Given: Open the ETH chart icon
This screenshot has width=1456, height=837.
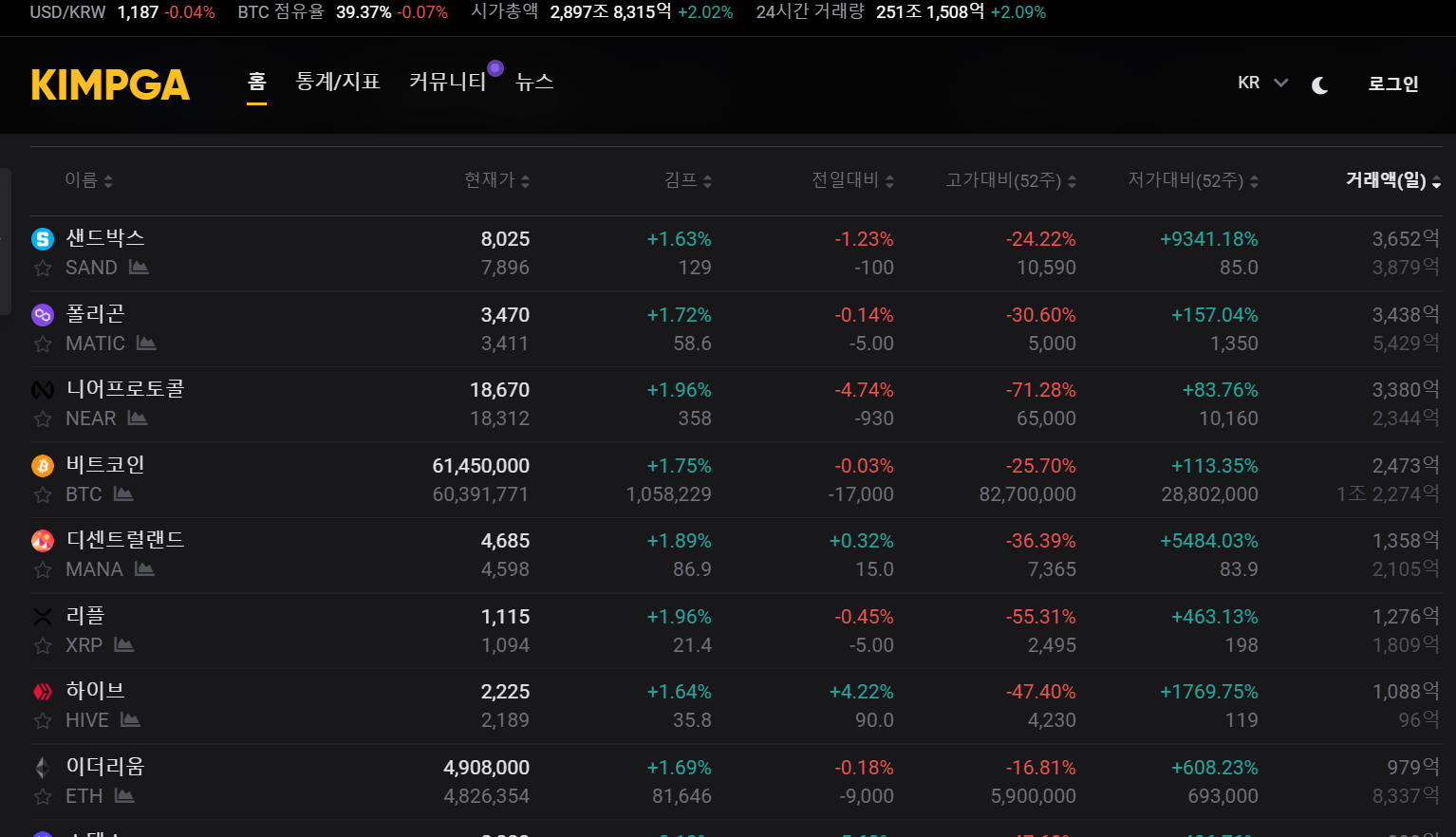Looking at the screenshot, I should pos(124,795).
